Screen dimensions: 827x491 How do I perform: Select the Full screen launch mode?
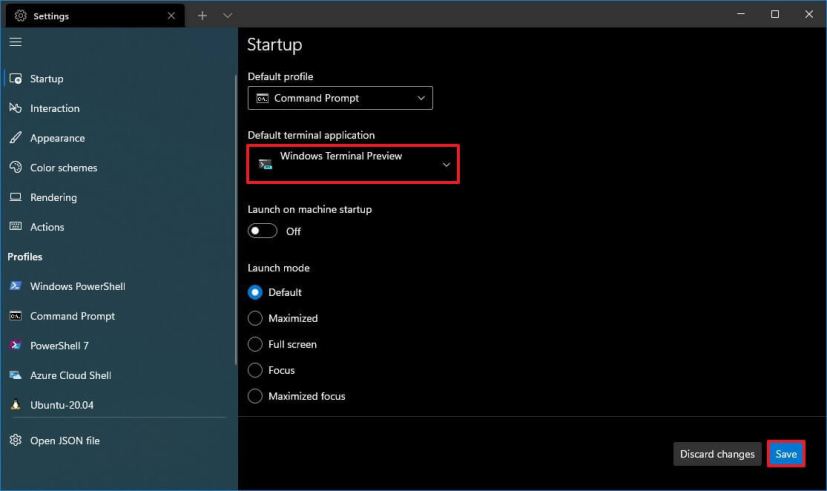click(x=255, y=344)
